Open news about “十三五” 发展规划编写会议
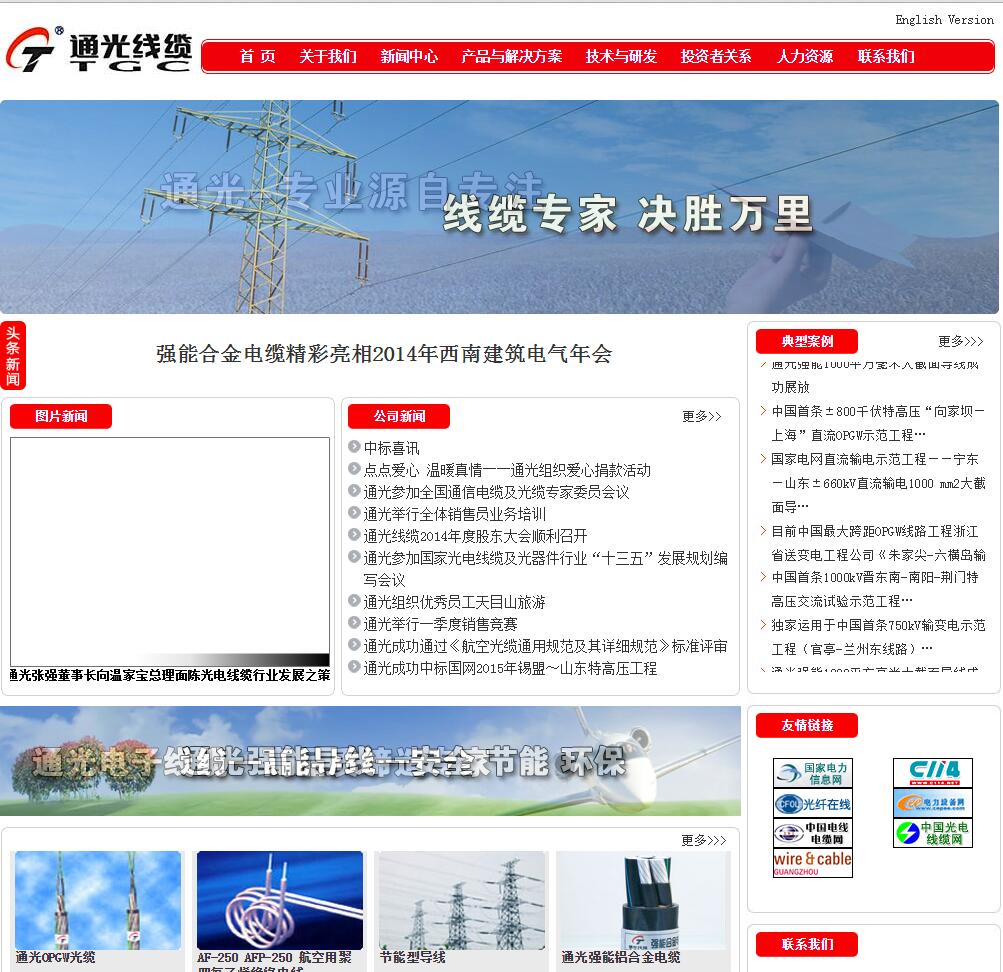Viewport: 1003px width, 972px height. point(546,568)
